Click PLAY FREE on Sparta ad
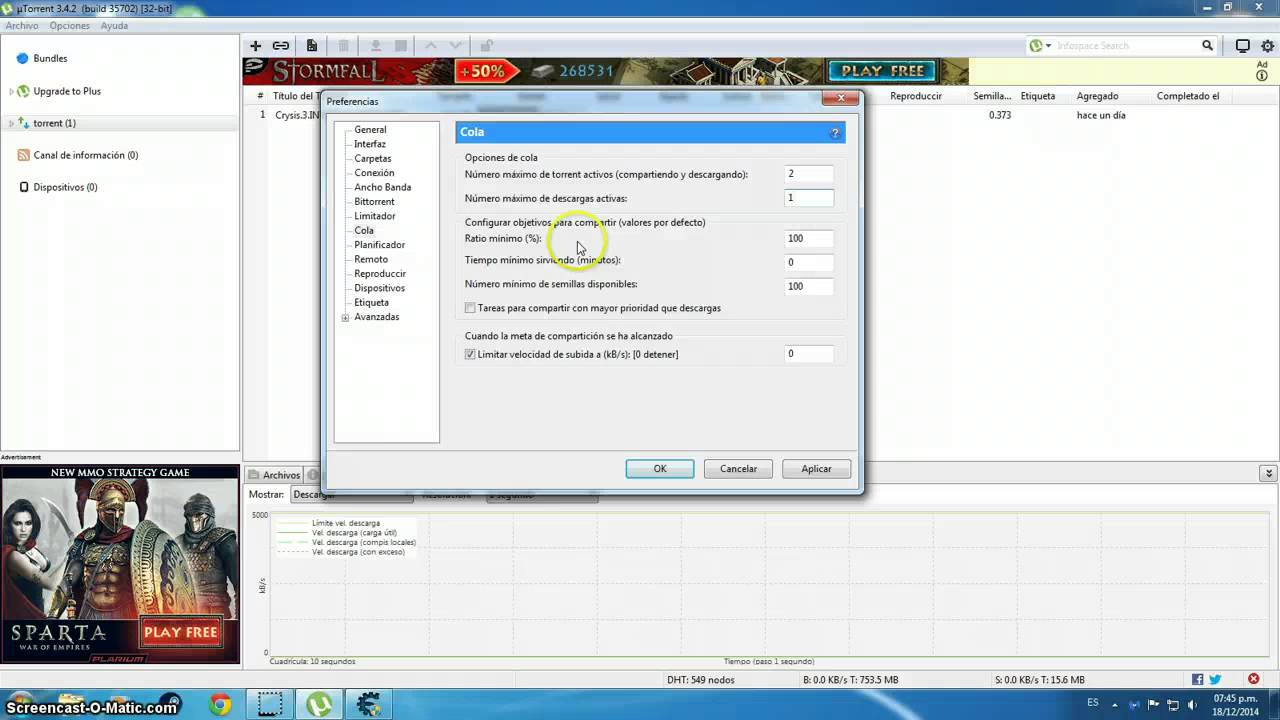 coord(180,632)
